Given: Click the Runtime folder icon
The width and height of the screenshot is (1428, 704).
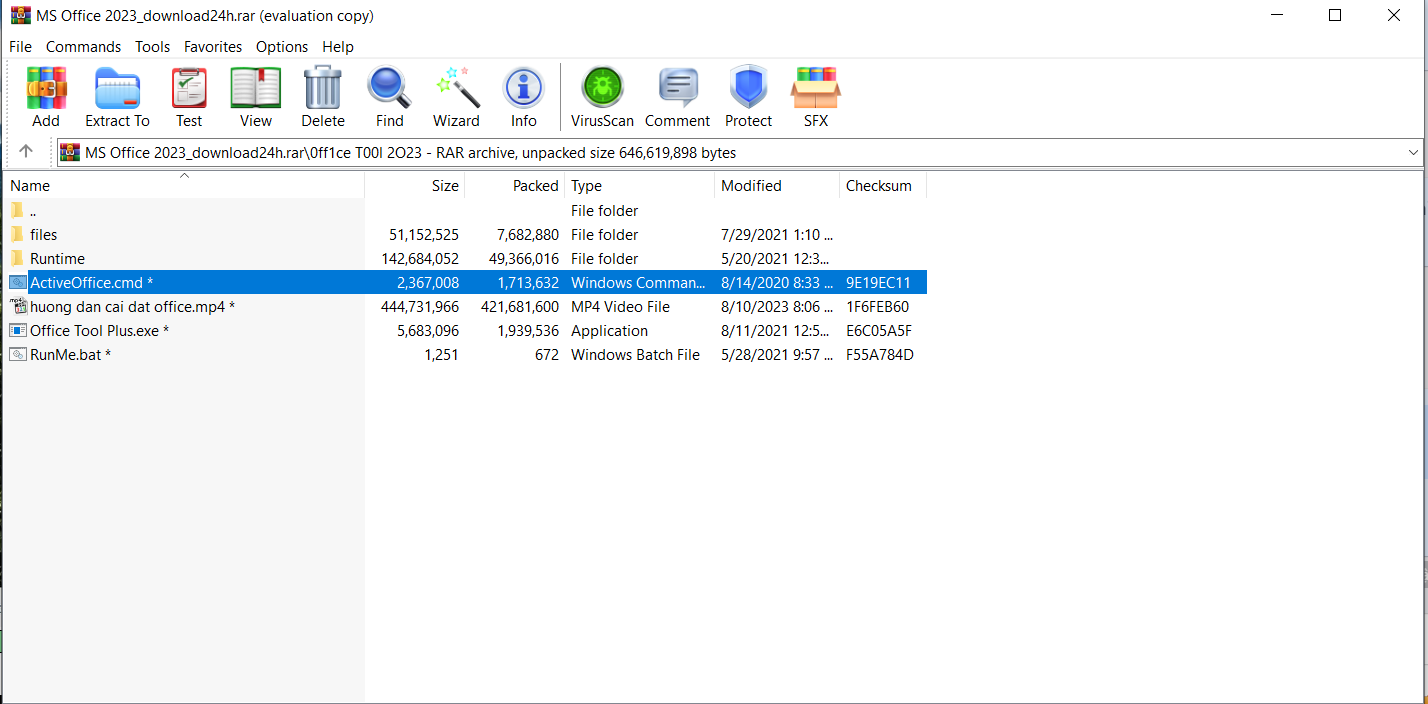Looking at the screenshot, I should [x=17, y=258].
